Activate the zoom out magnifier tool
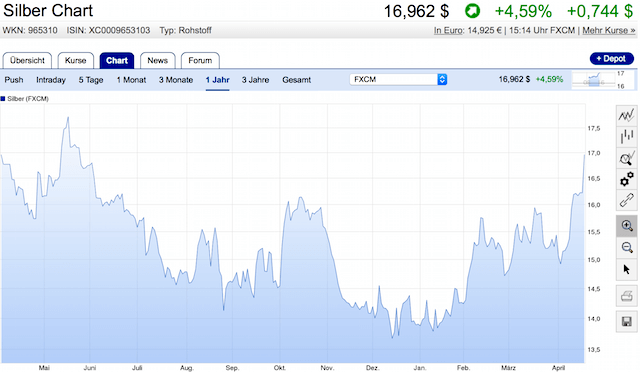640x372 pixels. pos(626,247)
